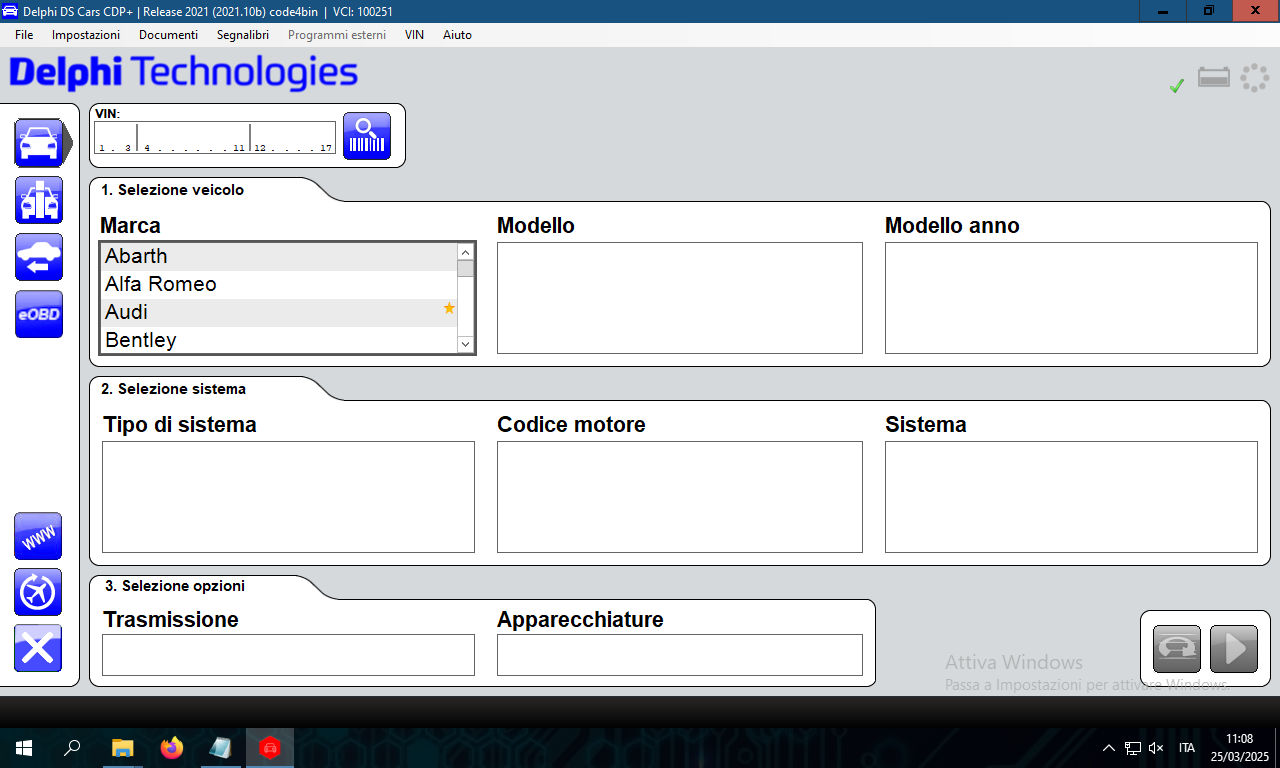Viewport: 1280px width, 768px height.
Task: Open the File menu
Action: pos(24,34)
